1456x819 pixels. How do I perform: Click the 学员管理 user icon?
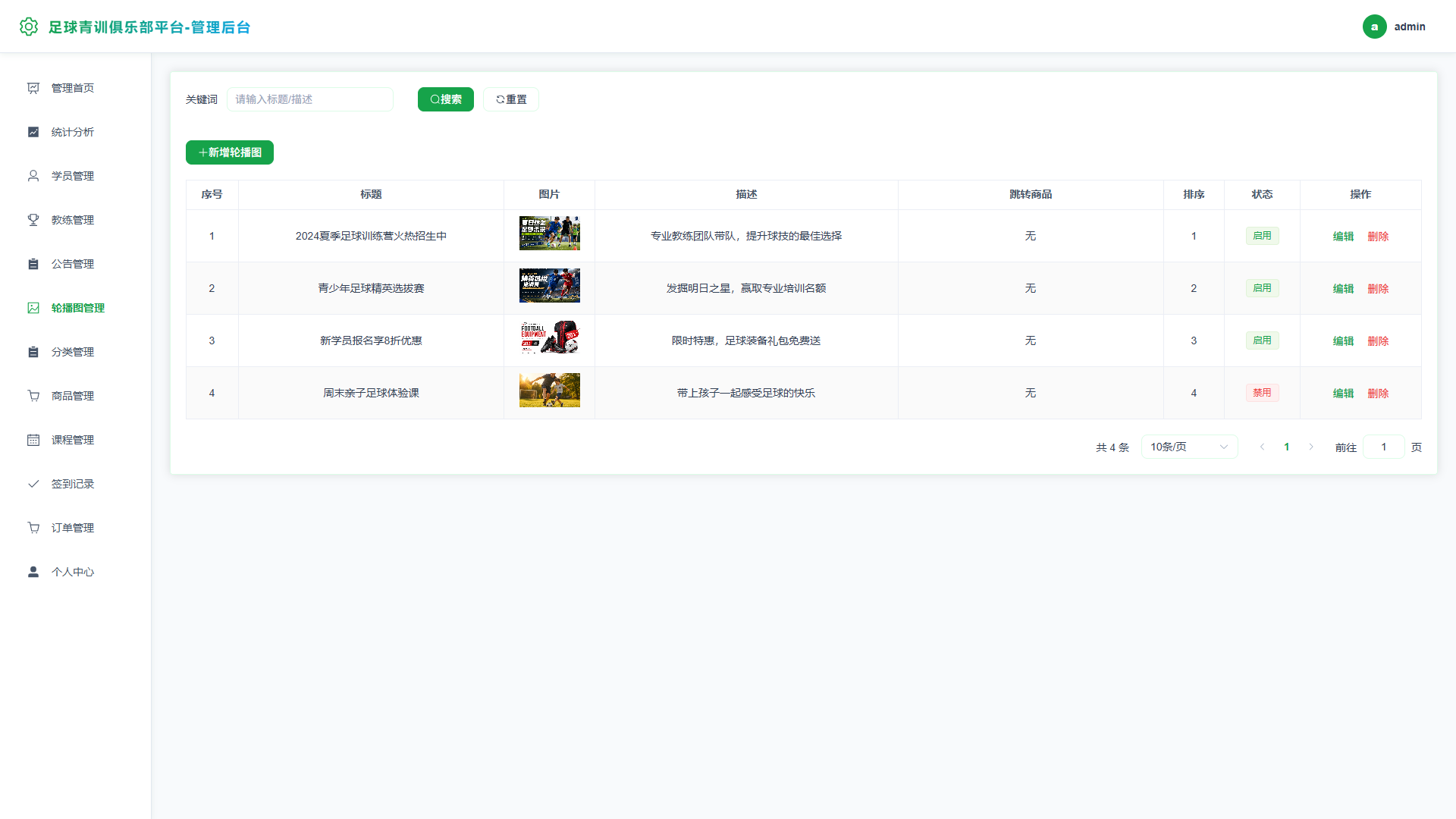pyautogui.click(x=33, y=176)
